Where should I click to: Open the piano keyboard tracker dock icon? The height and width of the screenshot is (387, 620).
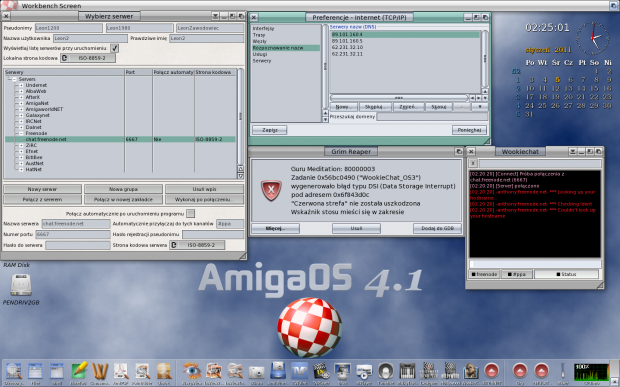(407, 371)
